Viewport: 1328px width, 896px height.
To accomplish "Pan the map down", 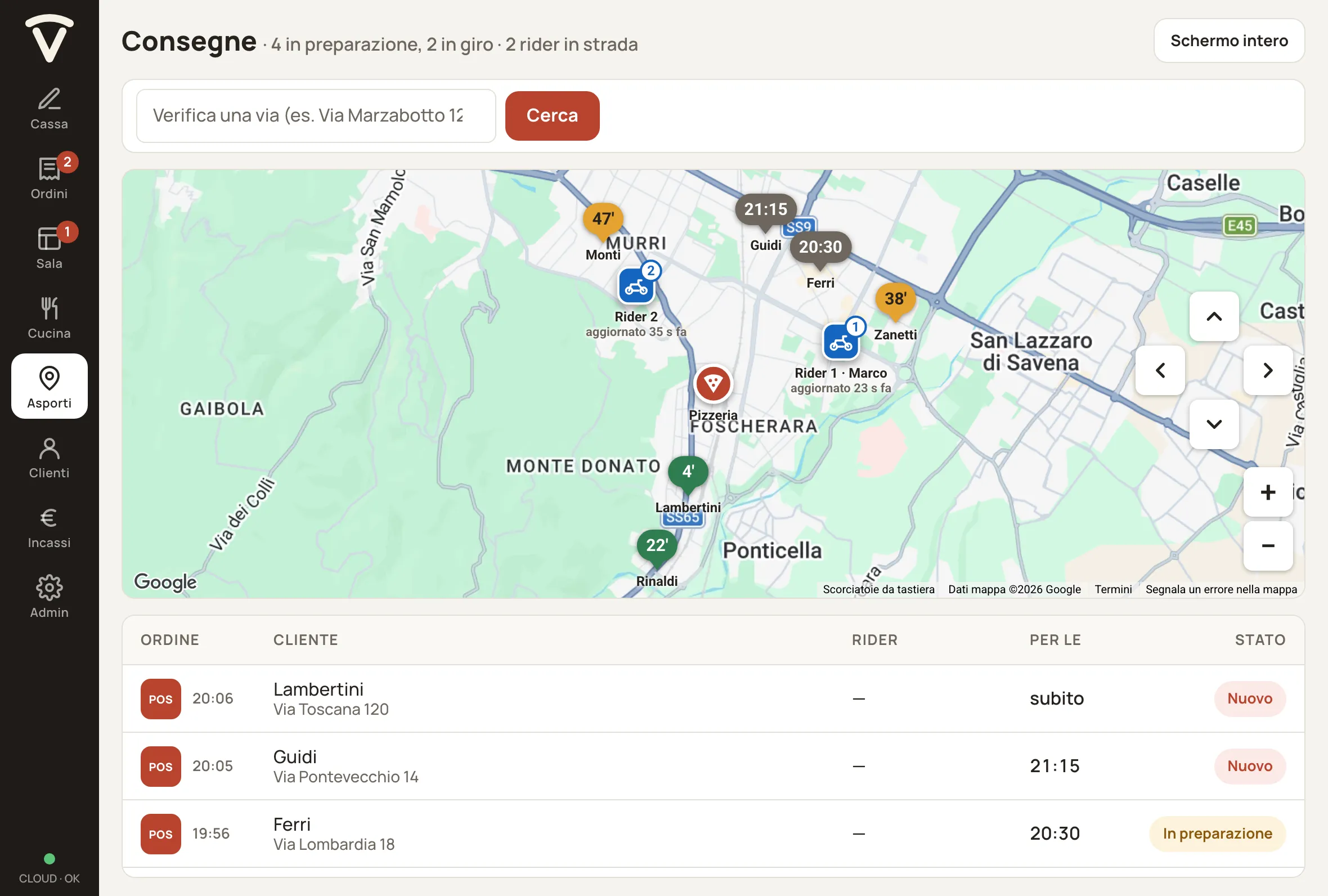I will coord(1214,423).
